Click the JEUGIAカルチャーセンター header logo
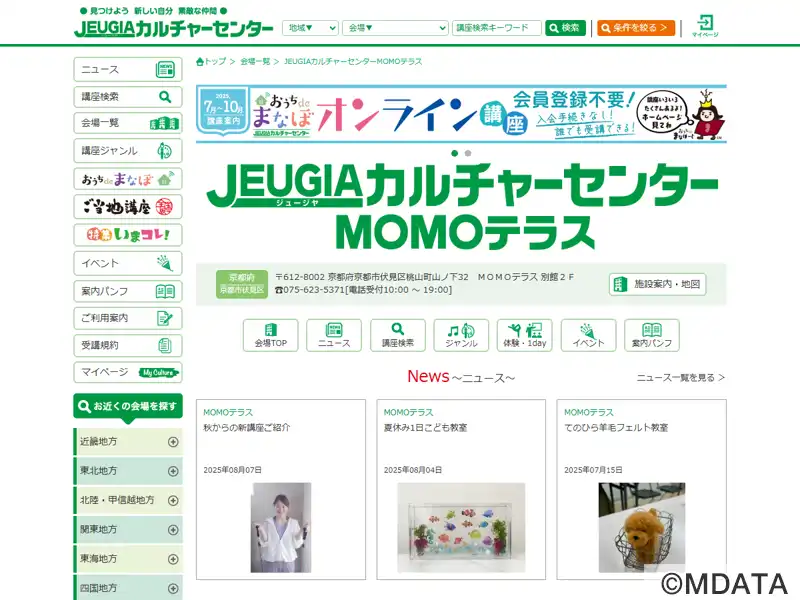The image size is (800, 600). [173, 29]
